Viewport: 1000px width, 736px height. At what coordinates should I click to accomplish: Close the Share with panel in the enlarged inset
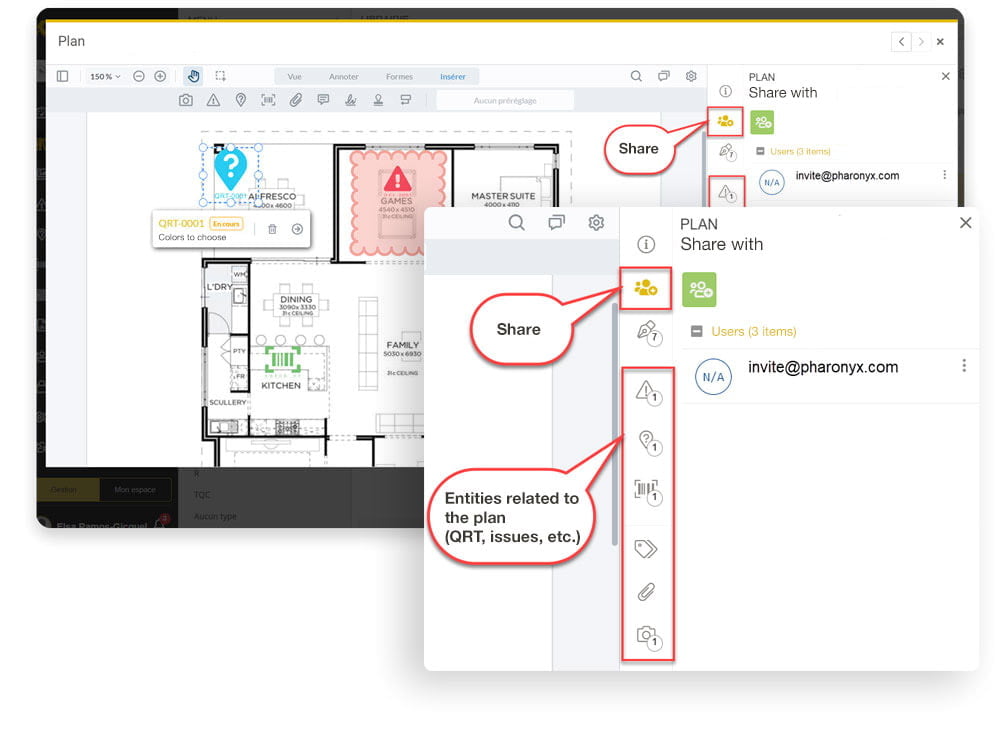966,223
